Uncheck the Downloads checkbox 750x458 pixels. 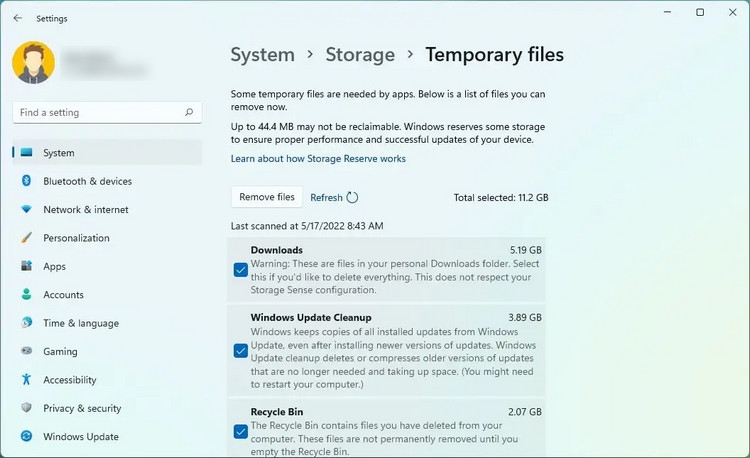pyautogui.click(x=241, y=270)
